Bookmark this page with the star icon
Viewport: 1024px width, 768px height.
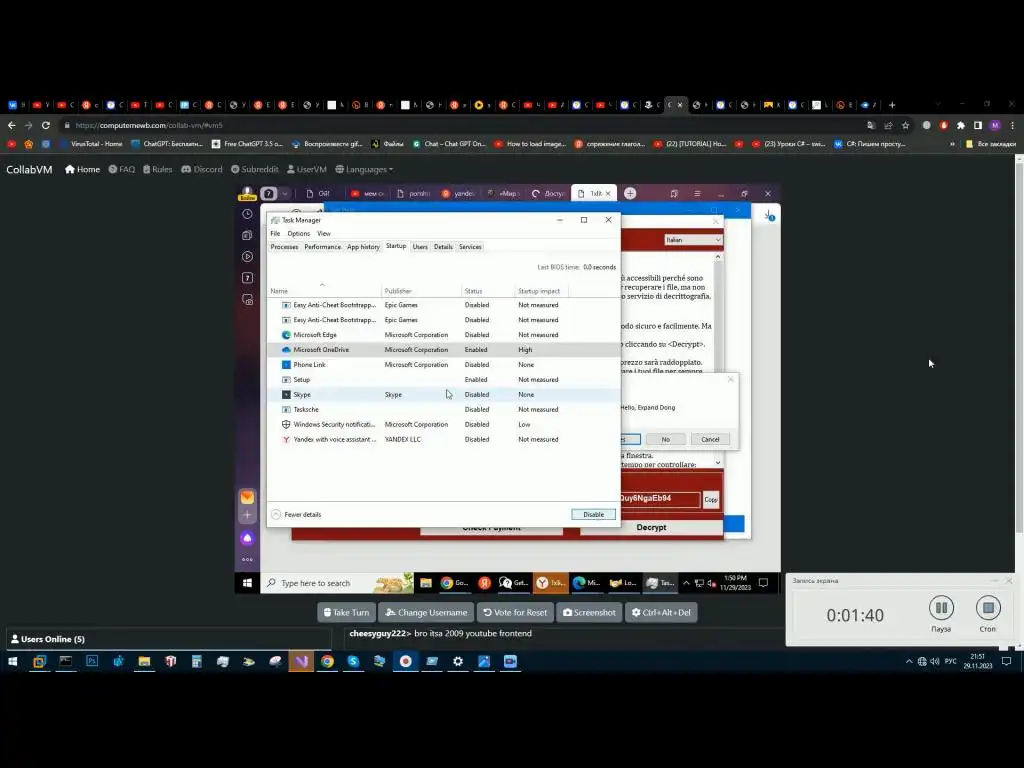(905, 125)
